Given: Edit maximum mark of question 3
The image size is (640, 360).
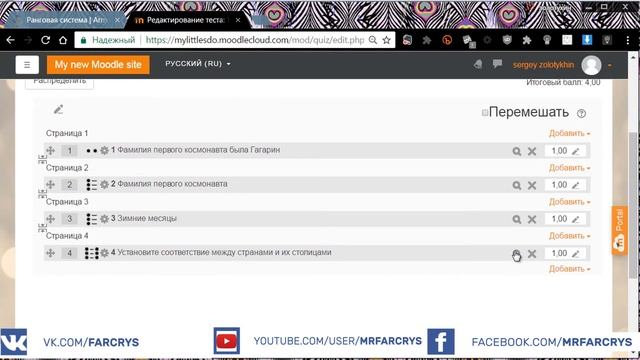Looking at the screenshot, I should [576, 220].
